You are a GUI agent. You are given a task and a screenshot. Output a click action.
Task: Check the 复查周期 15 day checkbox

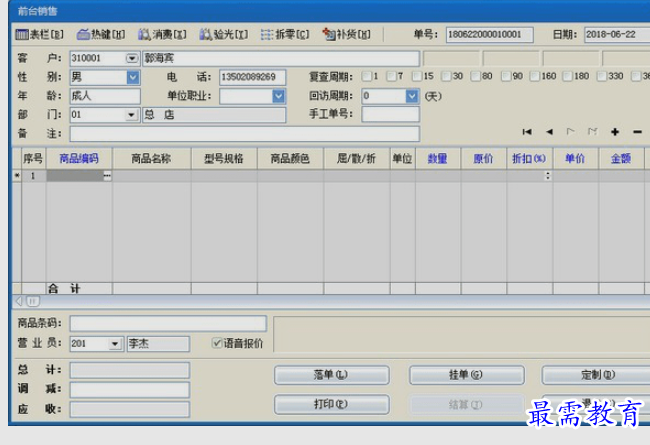pos(417,76)
